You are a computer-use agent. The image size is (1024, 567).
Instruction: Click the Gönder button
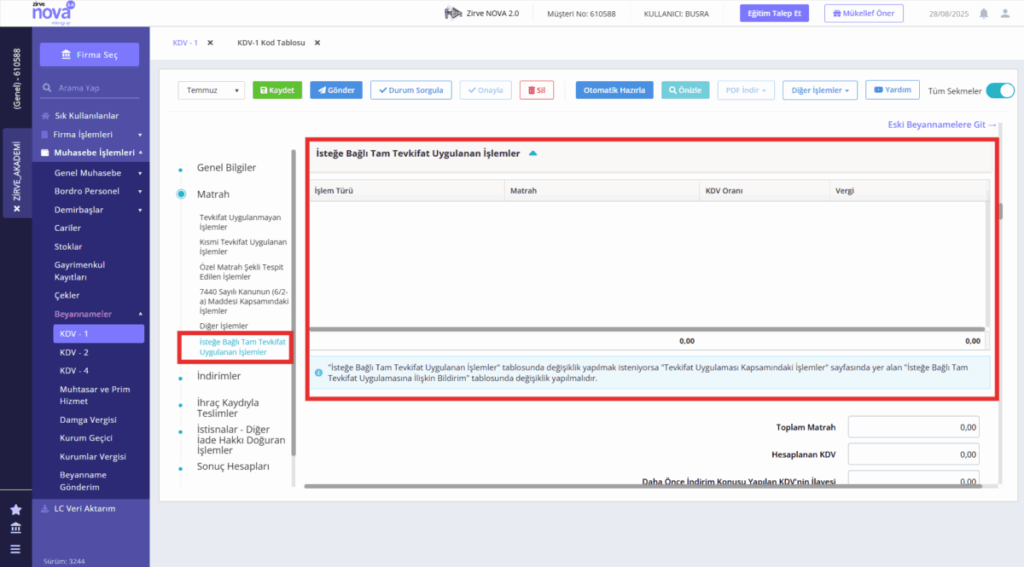tap(336, 90)
